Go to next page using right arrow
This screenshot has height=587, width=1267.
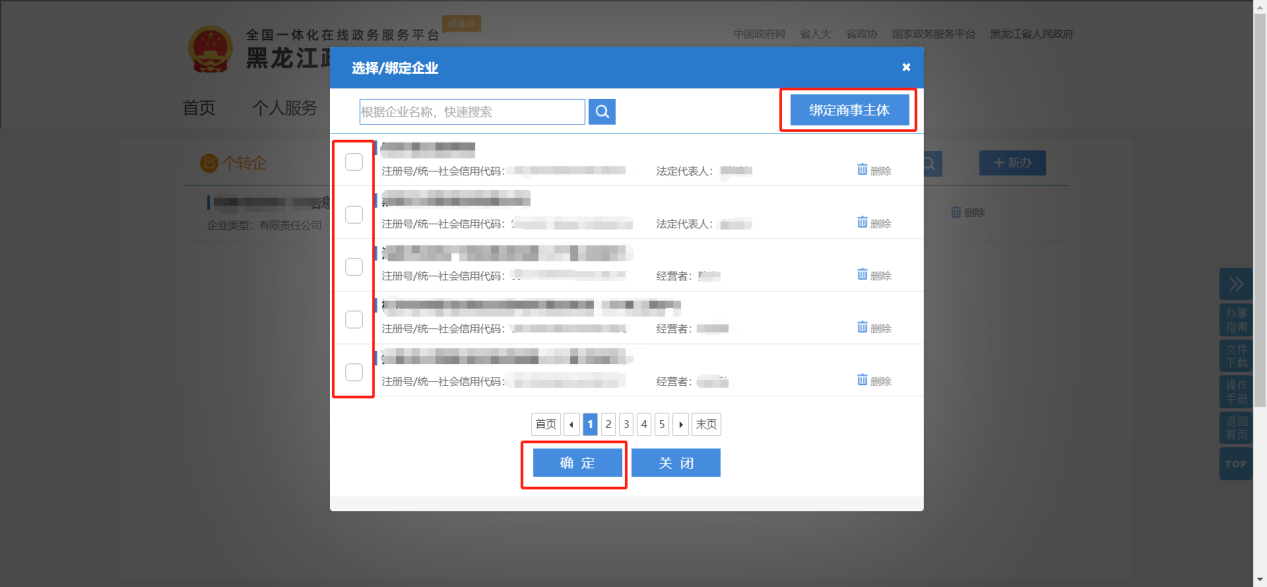point(681,425)
